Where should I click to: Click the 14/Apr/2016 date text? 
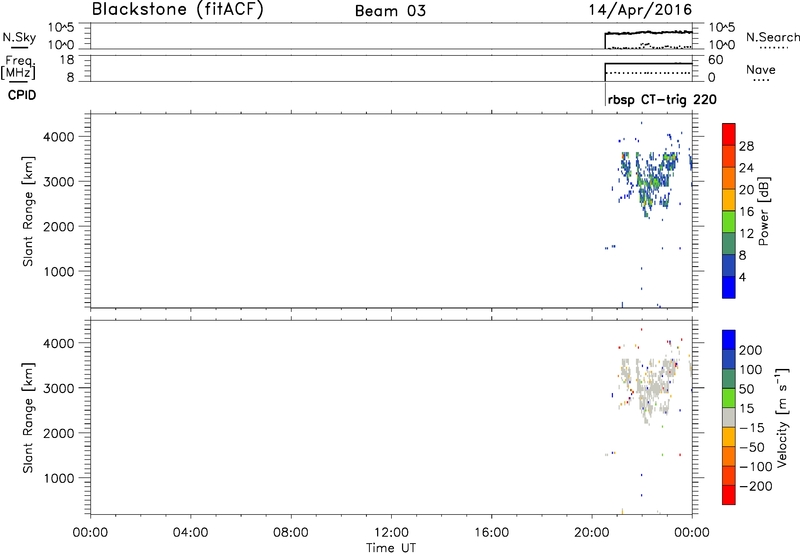(640, 10)
